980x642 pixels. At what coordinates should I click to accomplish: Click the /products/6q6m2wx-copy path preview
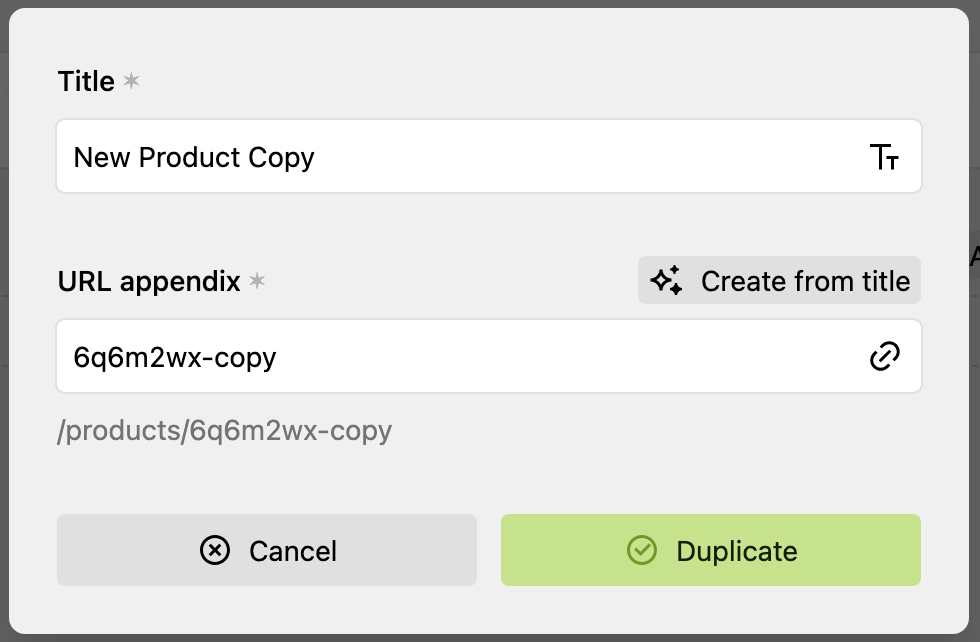pyautogui.click(x=225, y=431)
